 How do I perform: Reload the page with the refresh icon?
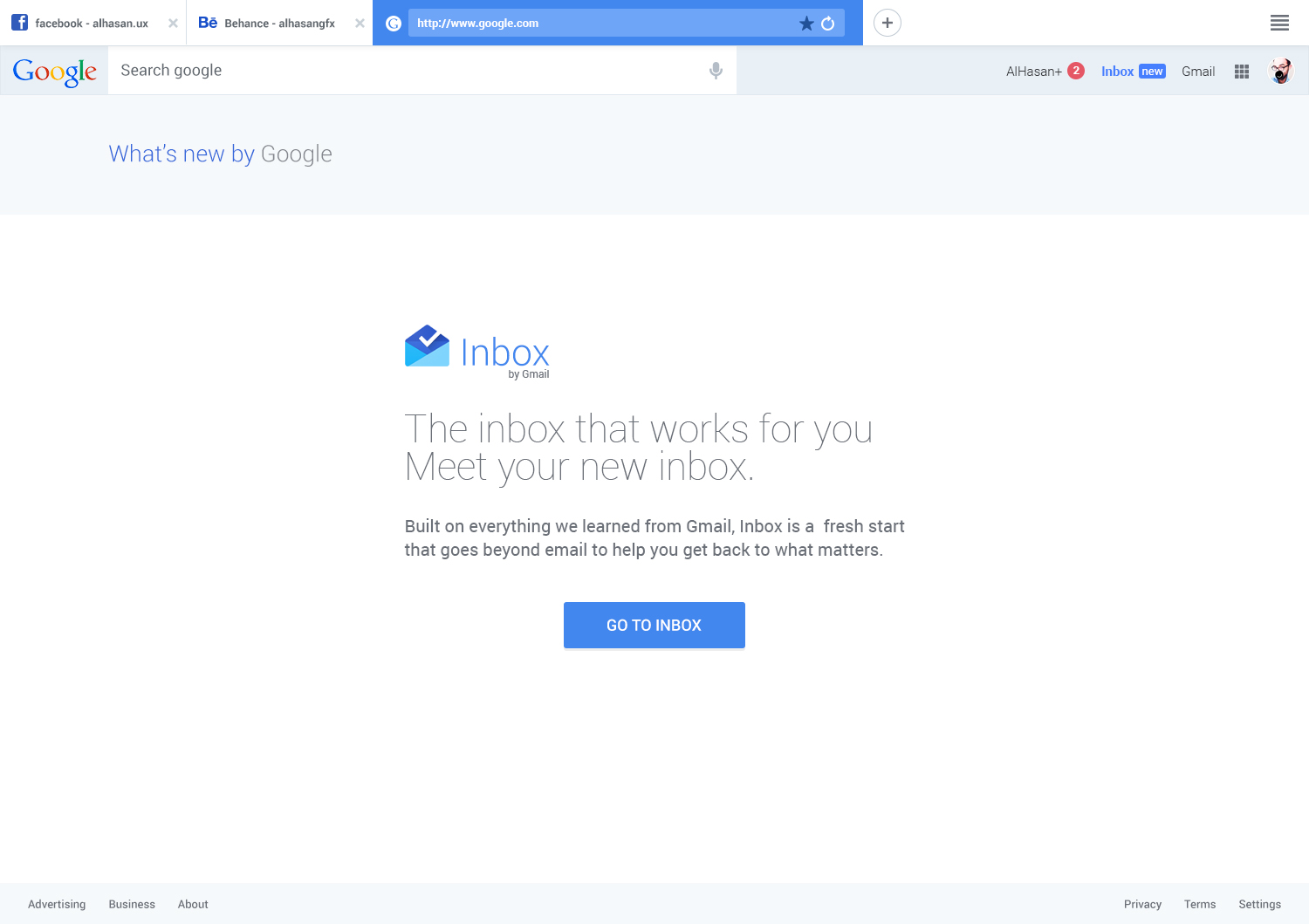828,24
